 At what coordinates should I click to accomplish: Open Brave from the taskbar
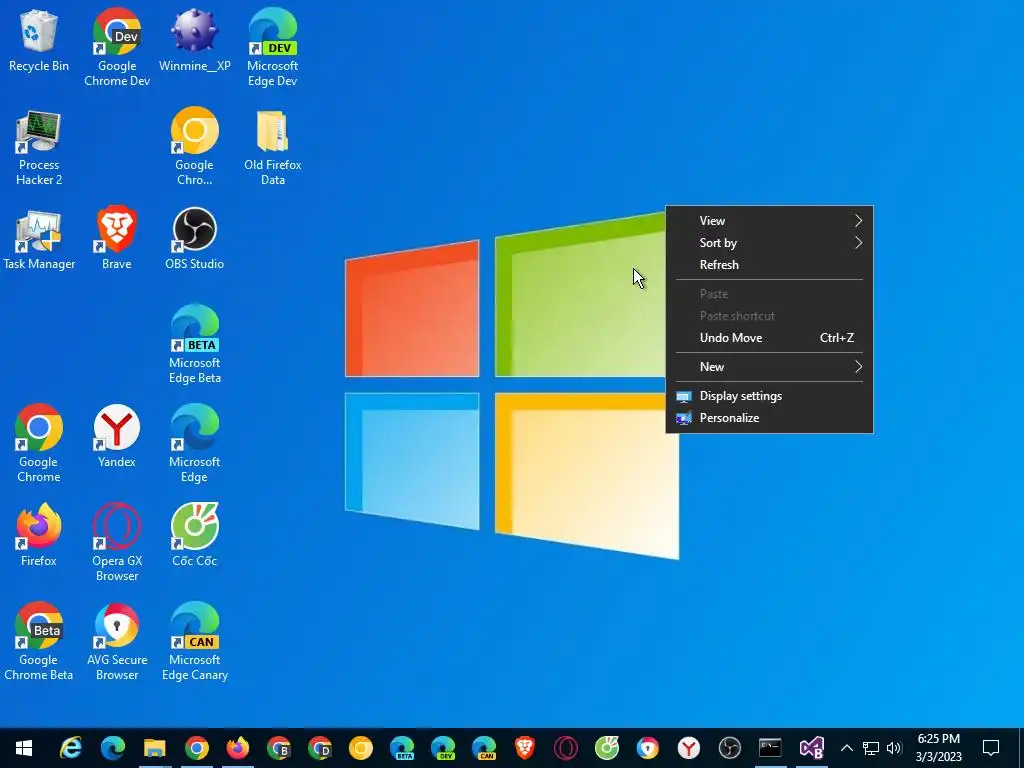click(x=524, y=748)
